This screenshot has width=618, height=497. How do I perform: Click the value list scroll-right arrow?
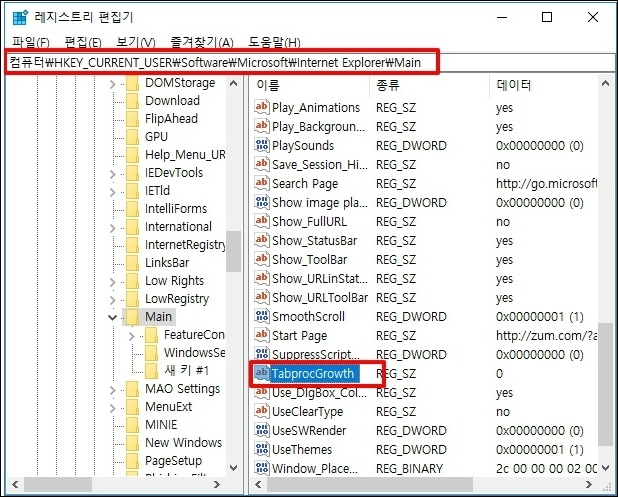tap(589, 484)
